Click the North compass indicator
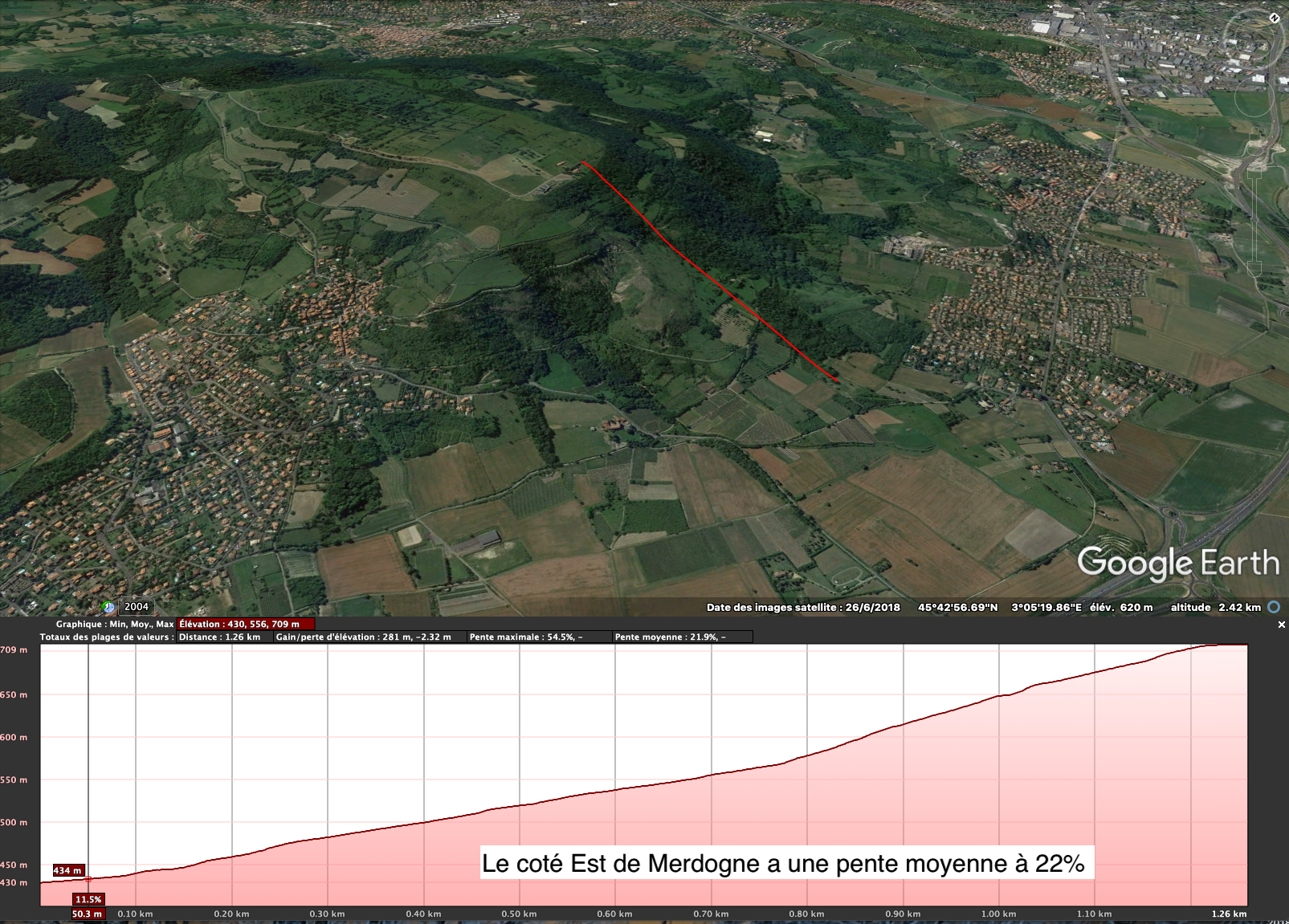1289x924 pixels. pos(1275,18)
